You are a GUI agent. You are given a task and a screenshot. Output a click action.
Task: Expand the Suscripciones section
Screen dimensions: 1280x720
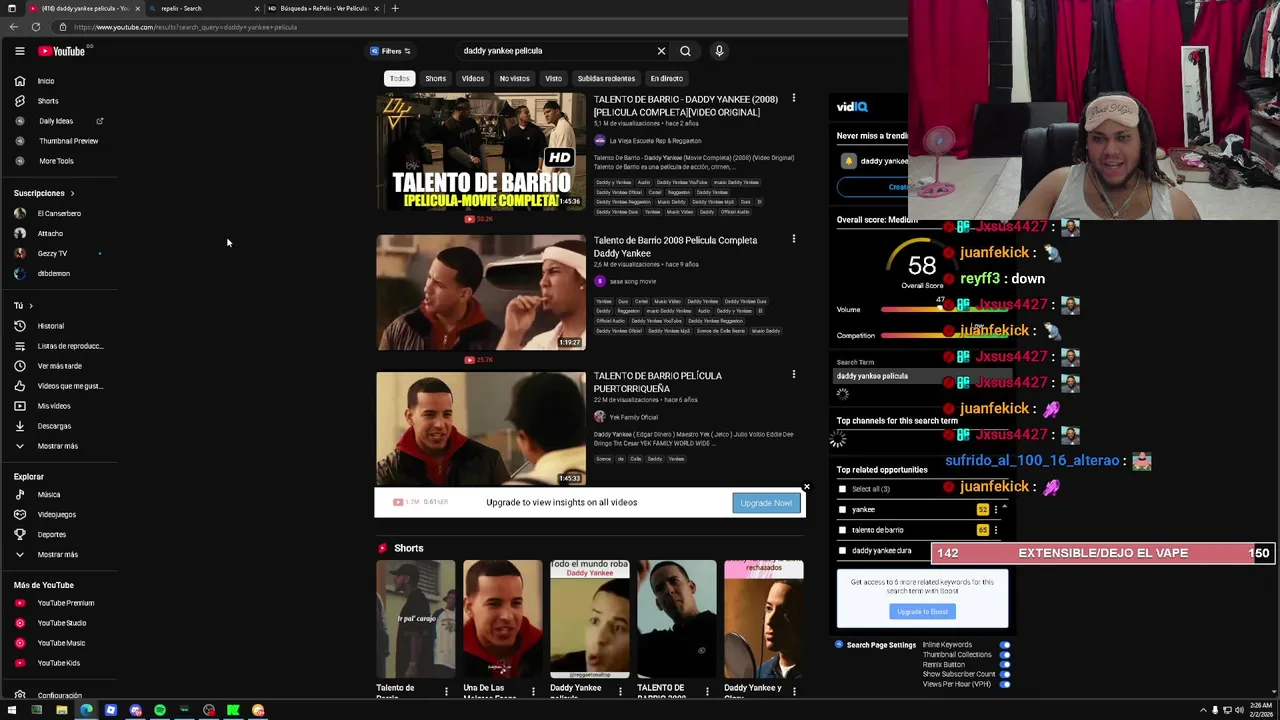(44, 193)
